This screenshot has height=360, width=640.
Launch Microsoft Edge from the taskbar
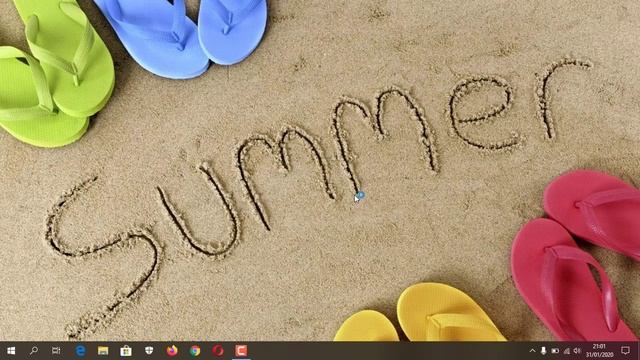[80, 351]
